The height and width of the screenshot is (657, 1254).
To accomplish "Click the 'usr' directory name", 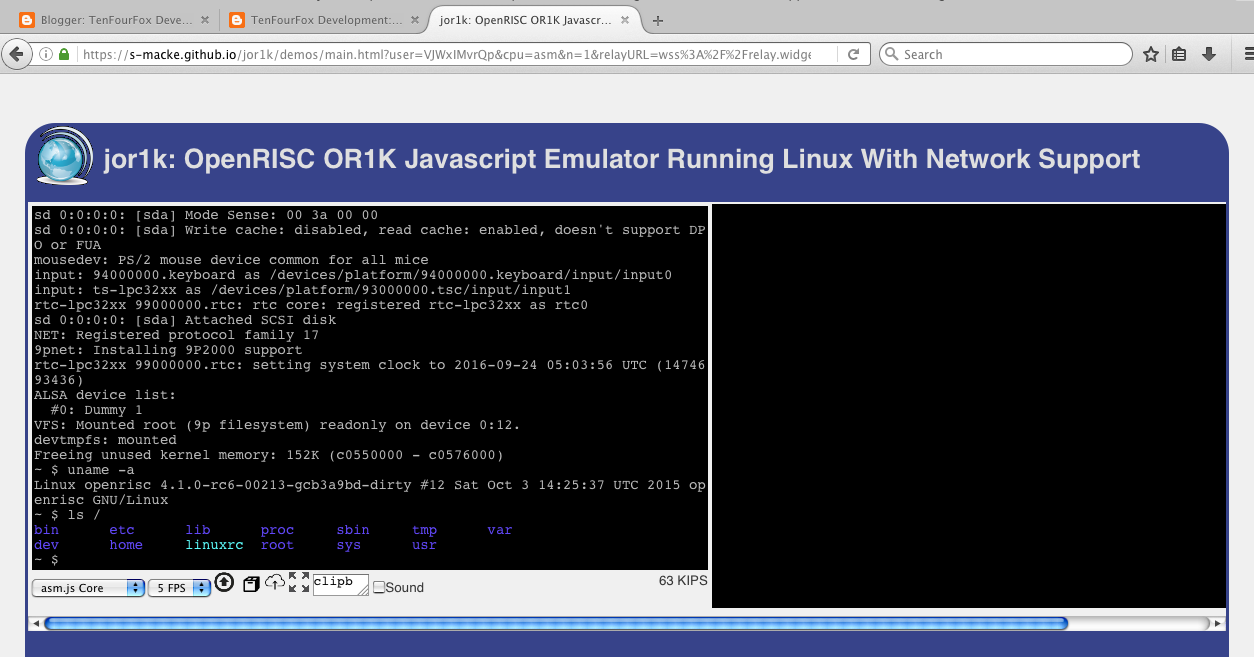I will point(425,545).
